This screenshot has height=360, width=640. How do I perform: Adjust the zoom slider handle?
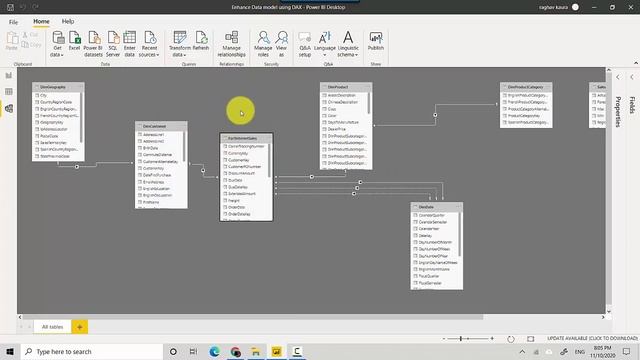pos(461,338)
